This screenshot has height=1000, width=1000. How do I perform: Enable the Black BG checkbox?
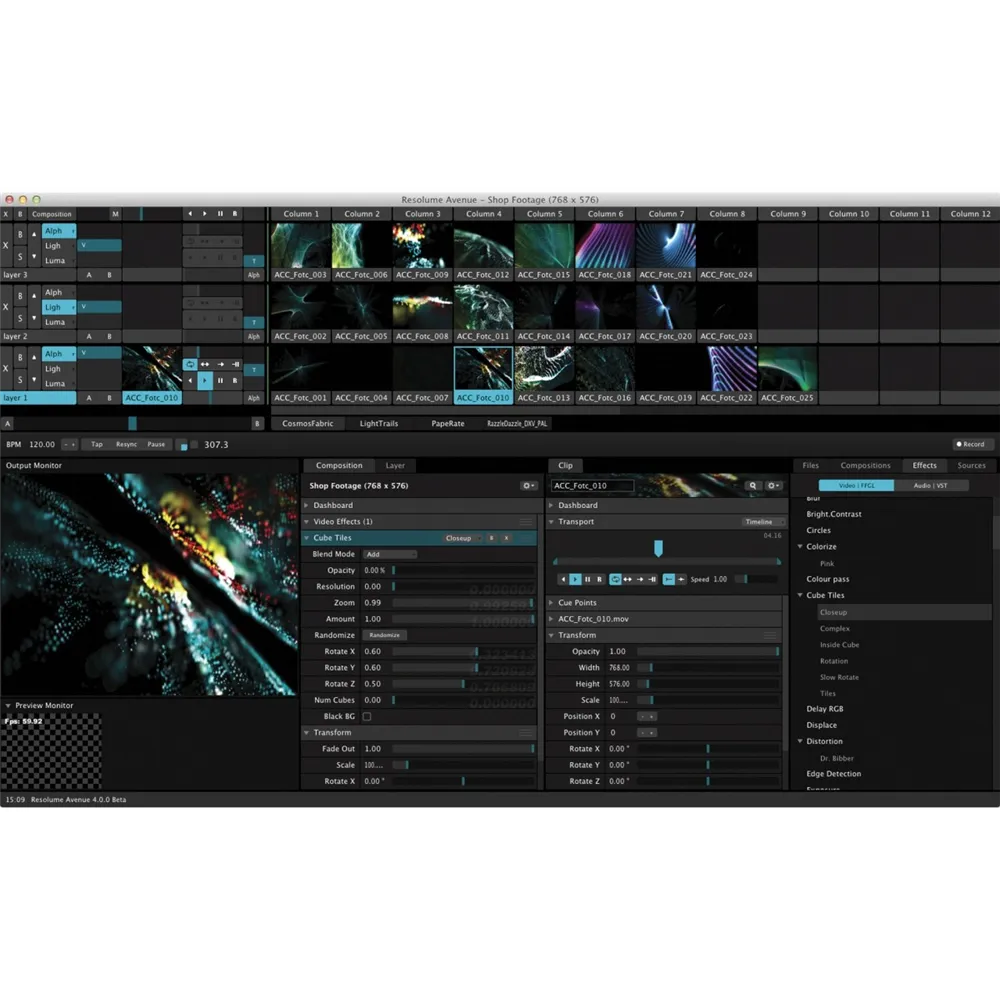point(367,716)
